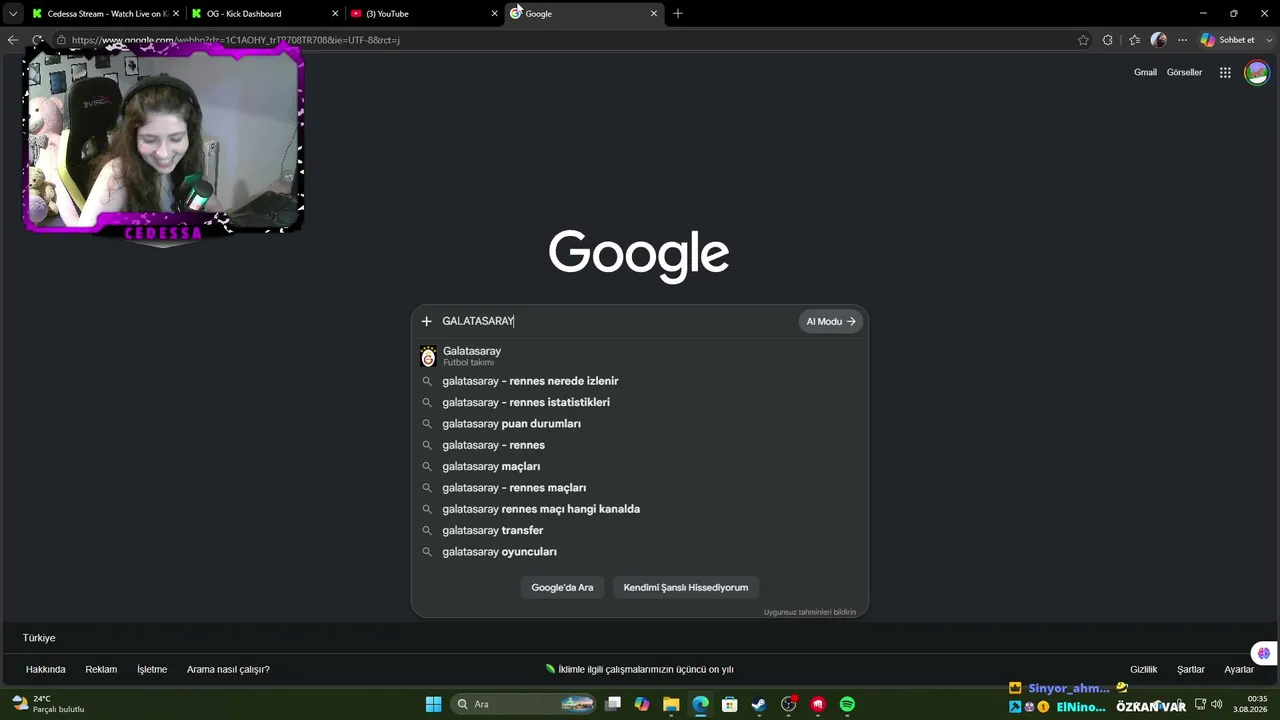Open the Google account profile avatar
The image size is (1280, 720).
pyautogui.click(x=1257, y=72)
